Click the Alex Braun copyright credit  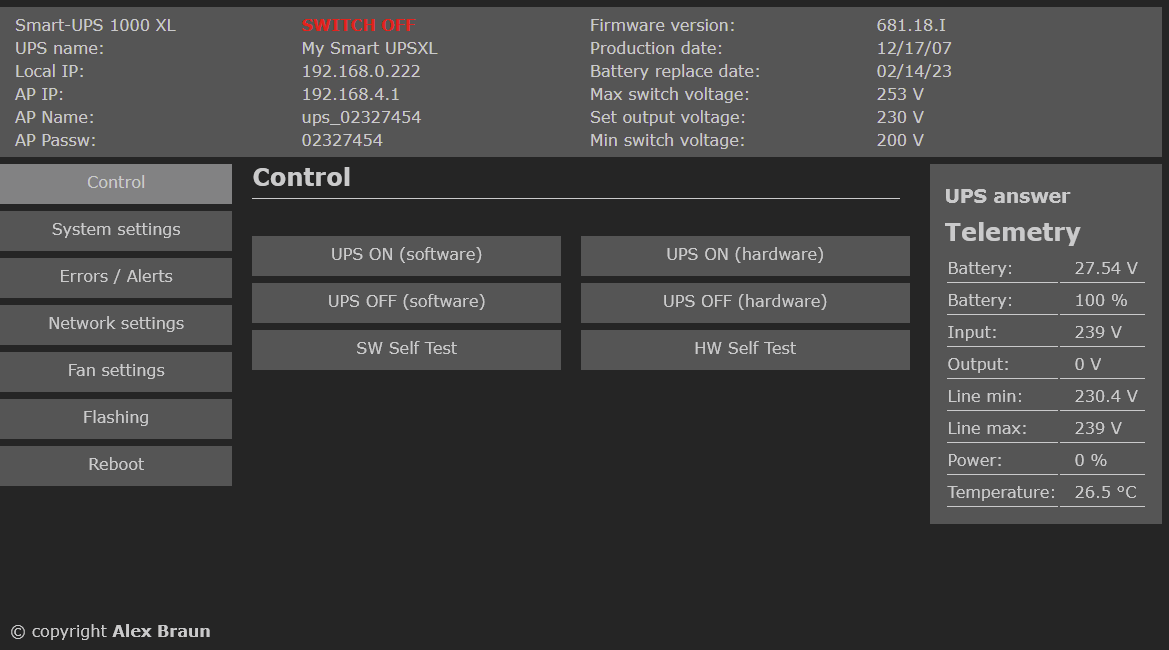coord(161,631)
